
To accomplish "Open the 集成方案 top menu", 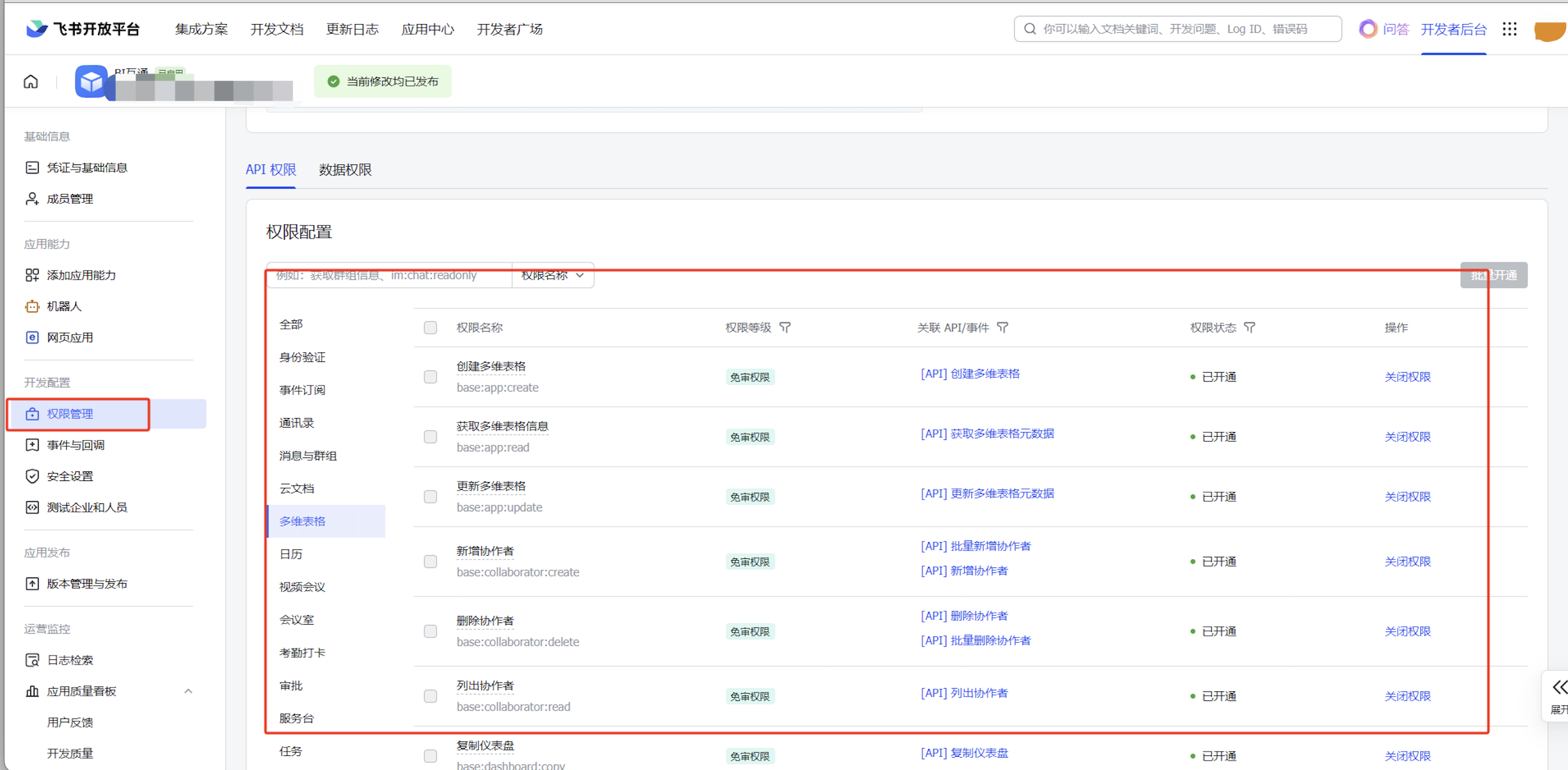I will tap(201, 29).
